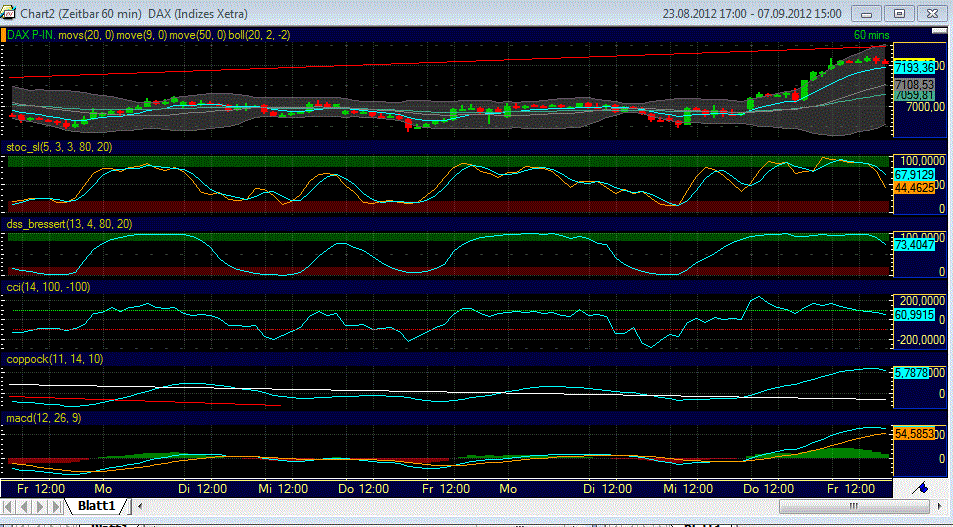953x527 pixels.
Task: Select the coppock(11, 14, 10) indicator label
Action: tap(55, 357)
